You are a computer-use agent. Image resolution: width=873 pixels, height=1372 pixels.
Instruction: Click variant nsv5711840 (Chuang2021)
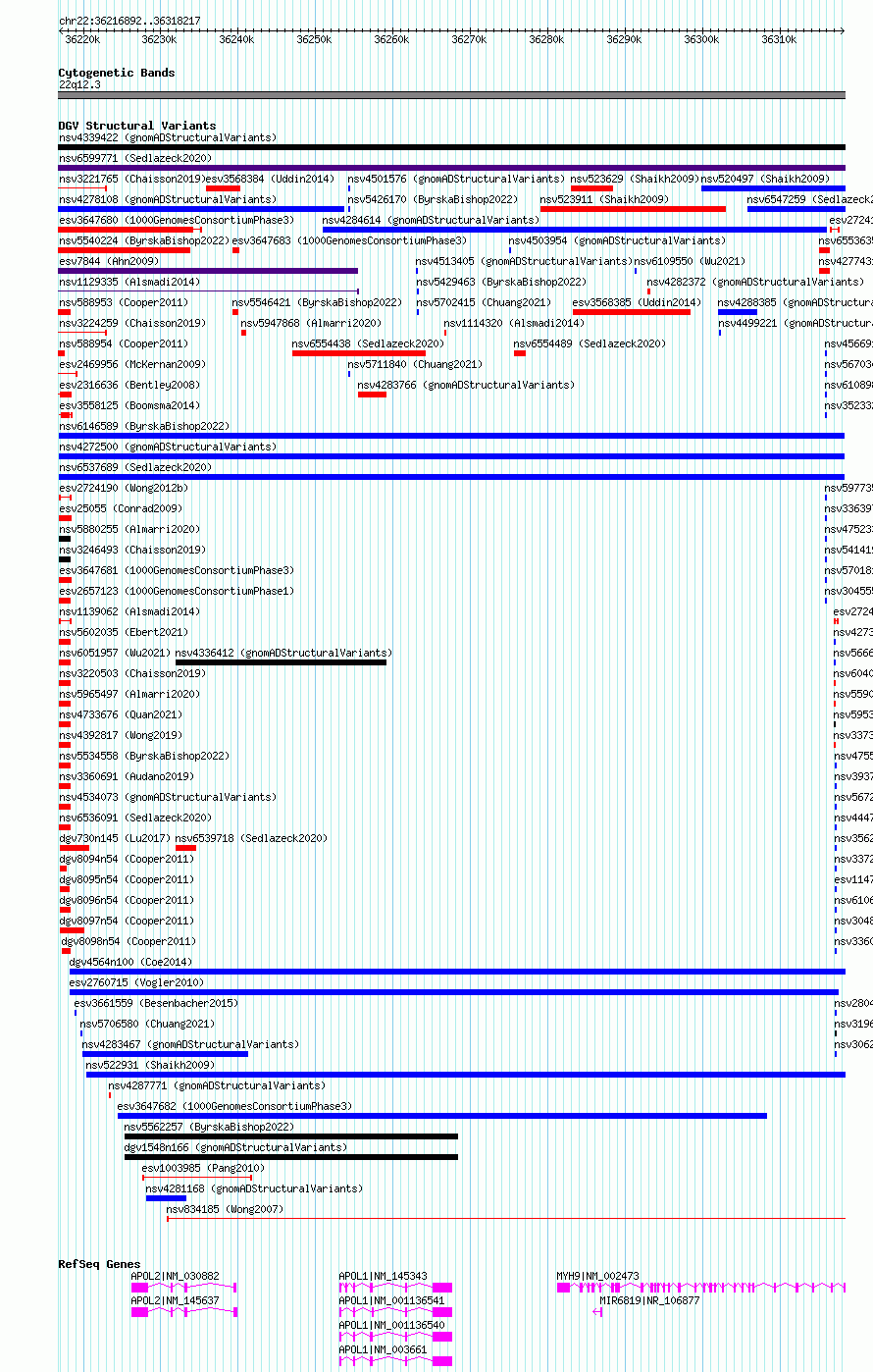(415, 364)
